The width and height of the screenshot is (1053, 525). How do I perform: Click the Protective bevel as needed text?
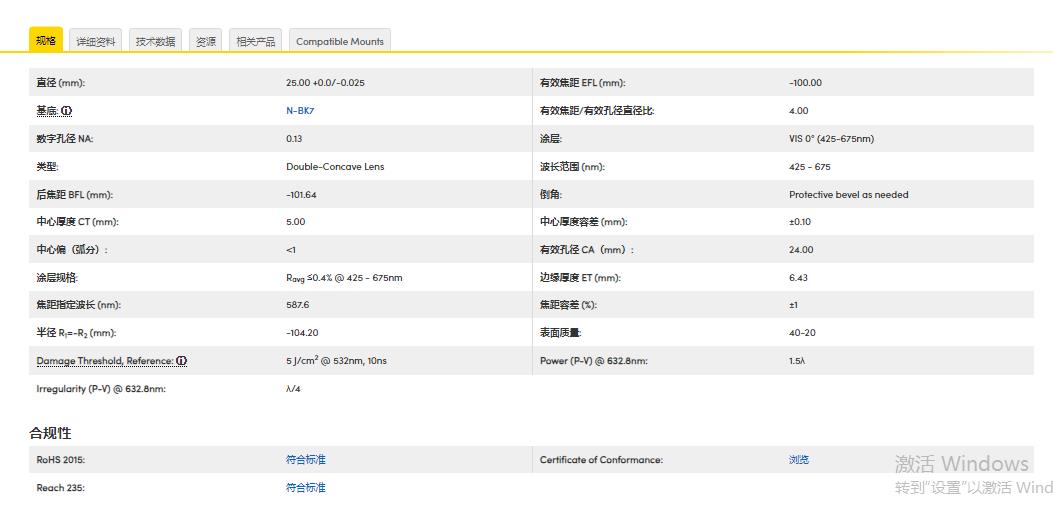pos(848,195)
